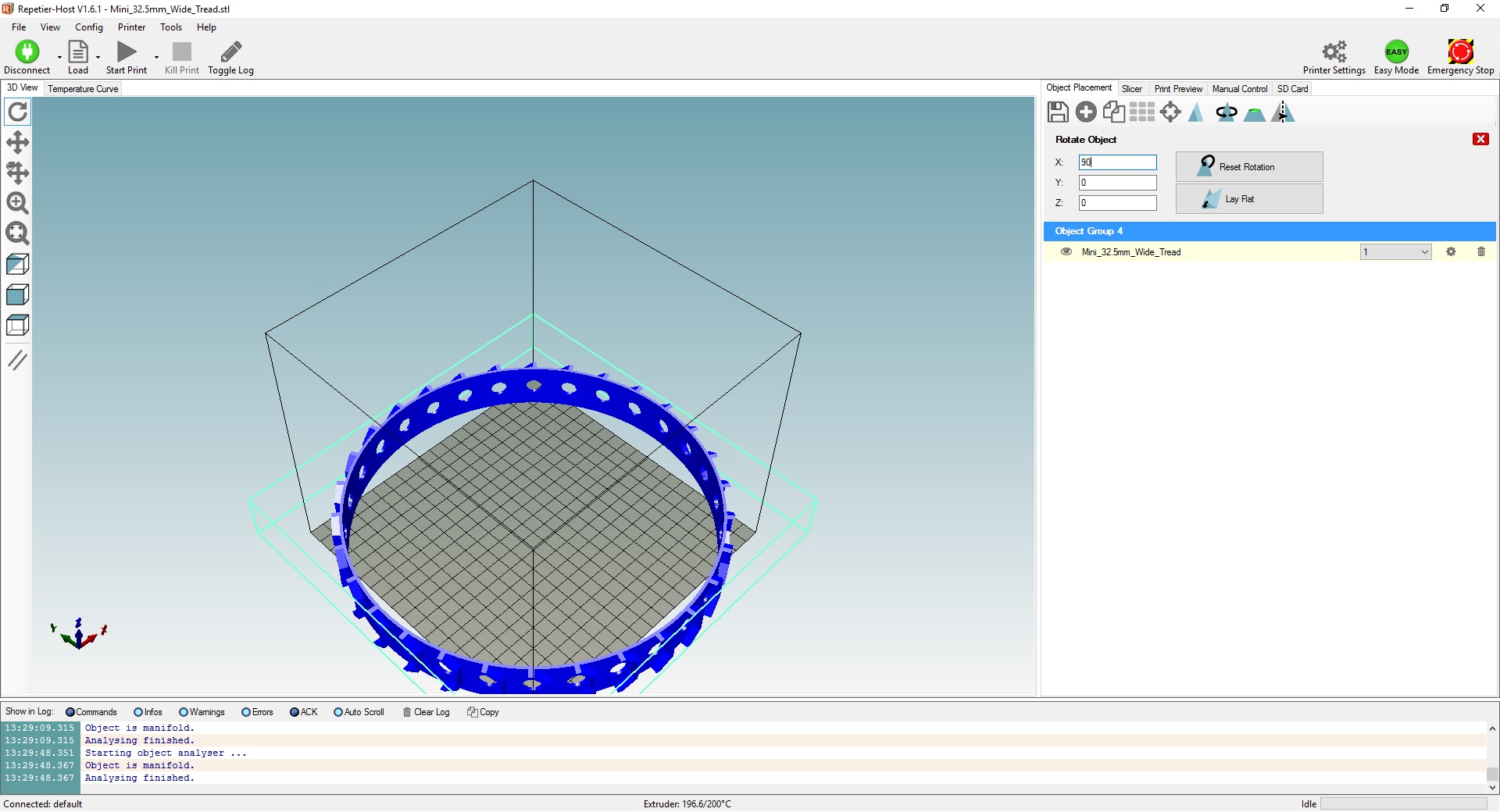
Task: Click the Mirror Object icon
Action: pyautogui.click(x=1283, y=112)
